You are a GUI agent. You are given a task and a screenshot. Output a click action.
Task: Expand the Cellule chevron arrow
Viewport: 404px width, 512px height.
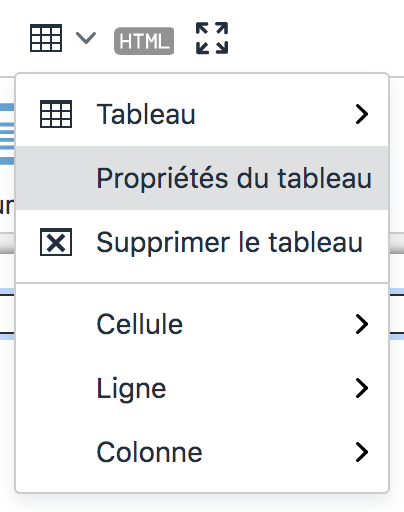[362, 324]
